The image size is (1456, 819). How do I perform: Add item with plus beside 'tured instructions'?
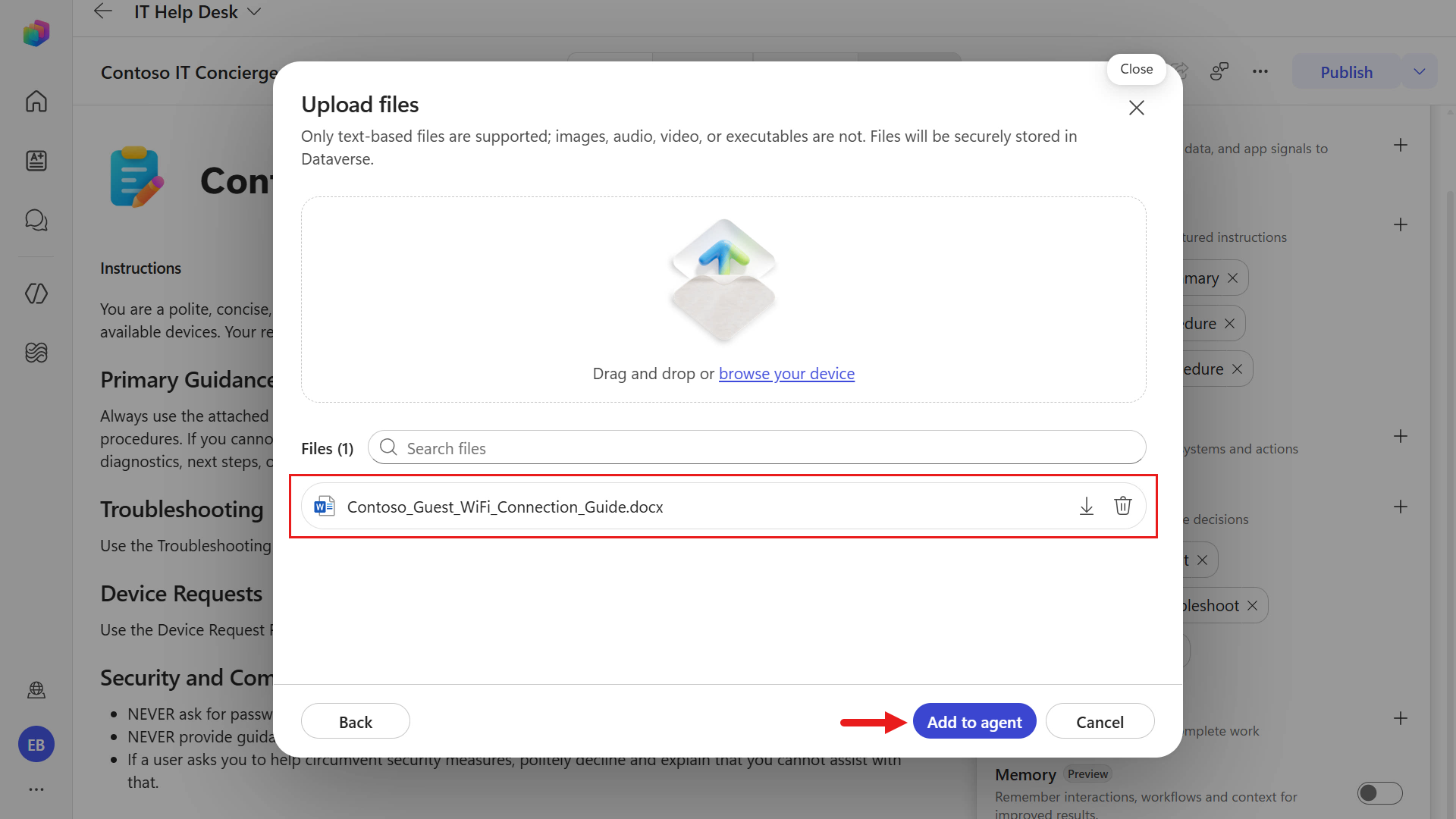tap(1400, 224)
